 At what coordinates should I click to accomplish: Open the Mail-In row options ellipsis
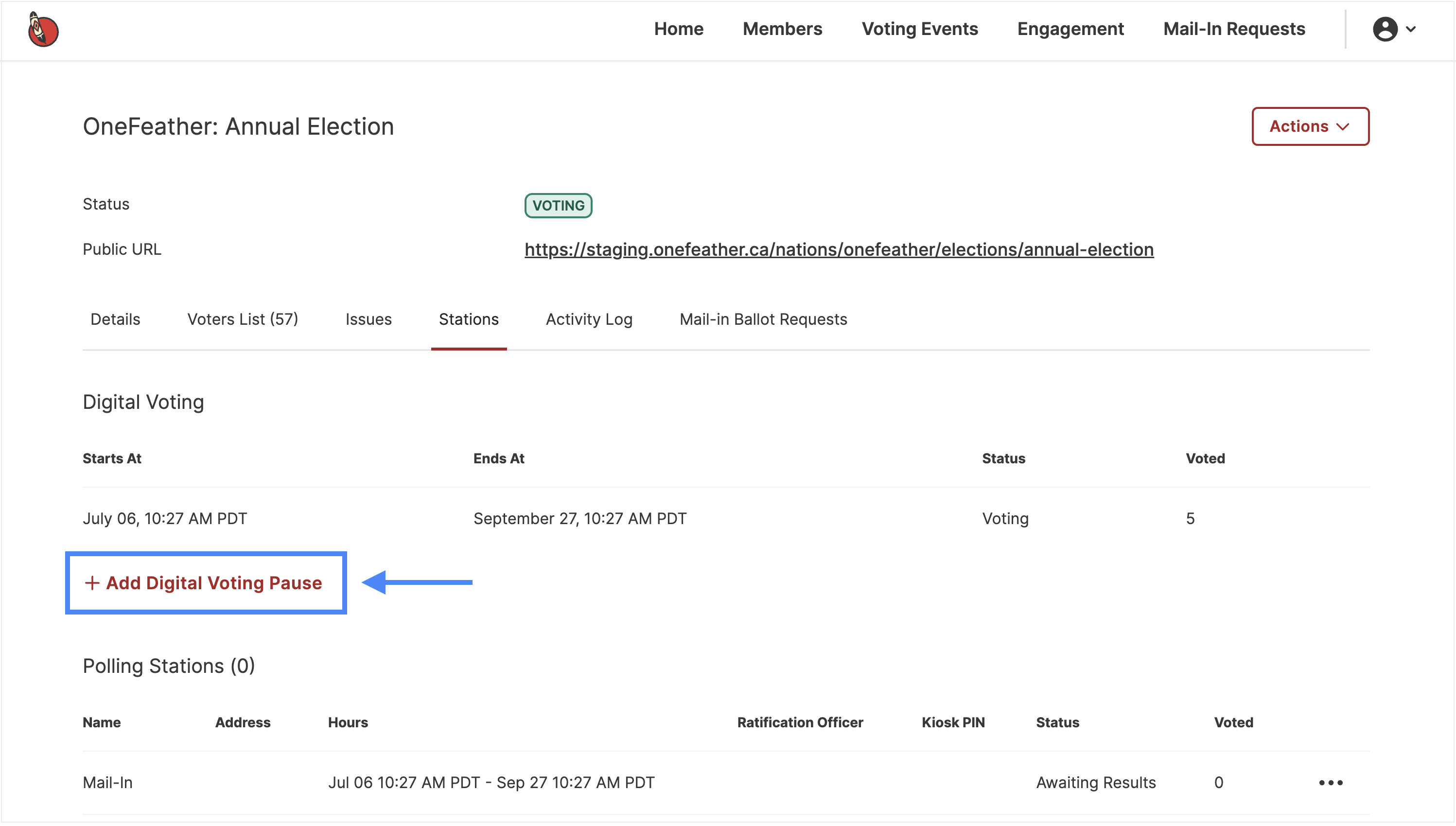1330,782
